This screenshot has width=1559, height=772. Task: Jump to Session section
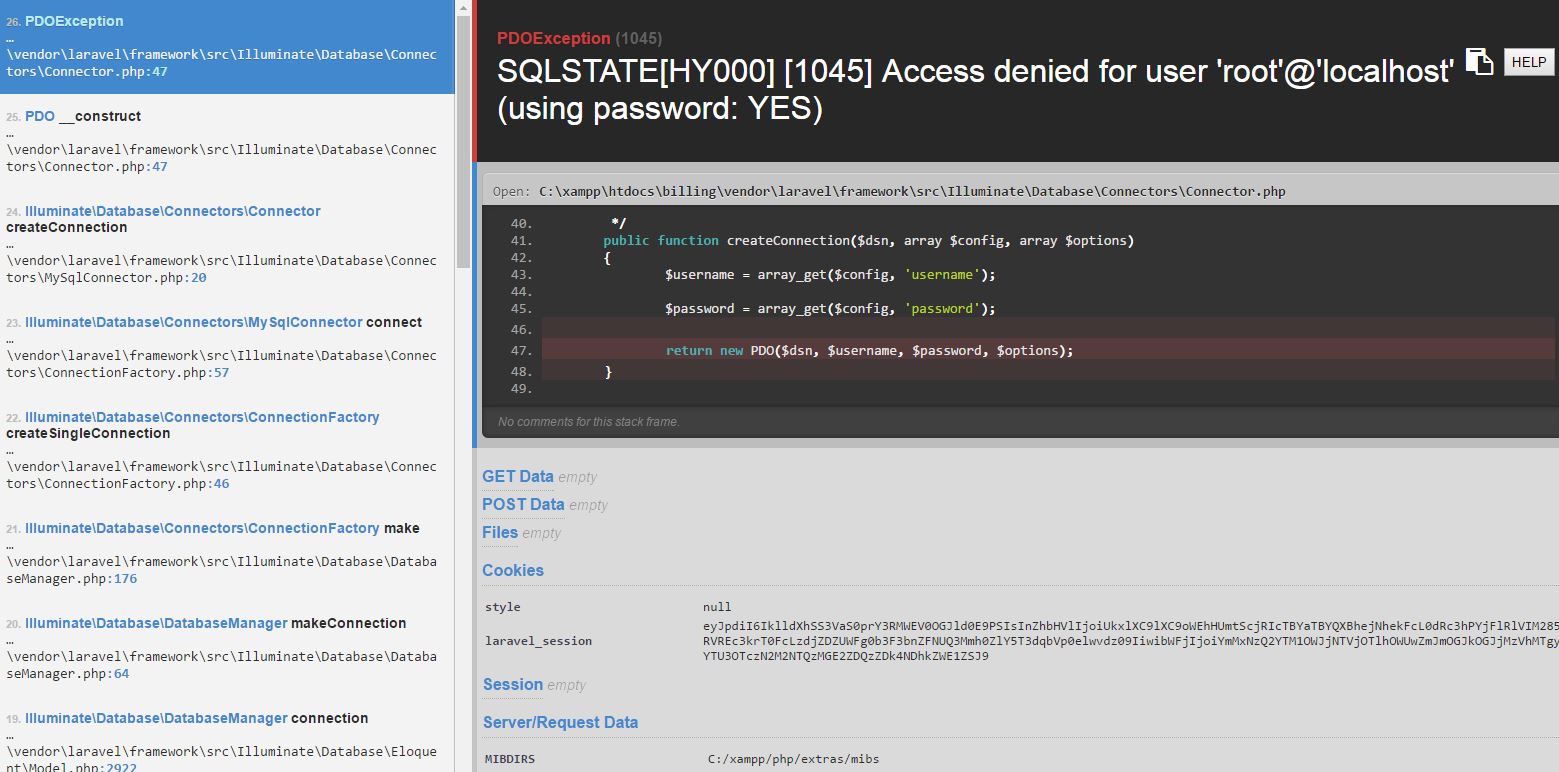pyautogui.click(x=513, y=685)
